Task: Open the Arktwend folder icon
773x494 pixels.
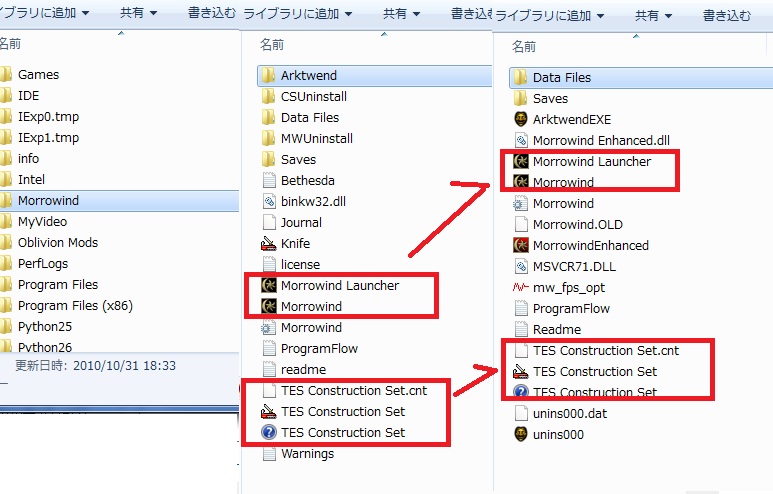Action: pyautogui.click(x=269, y=75)
